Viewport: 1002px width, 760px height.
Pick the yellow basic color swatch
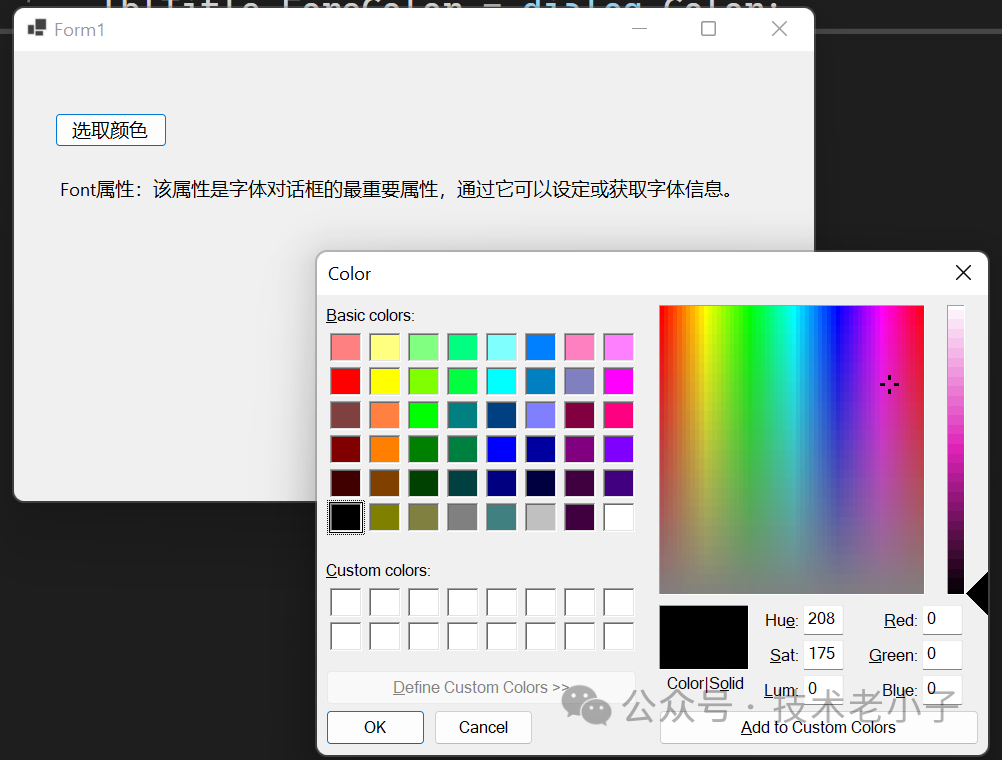click(384, 381)
